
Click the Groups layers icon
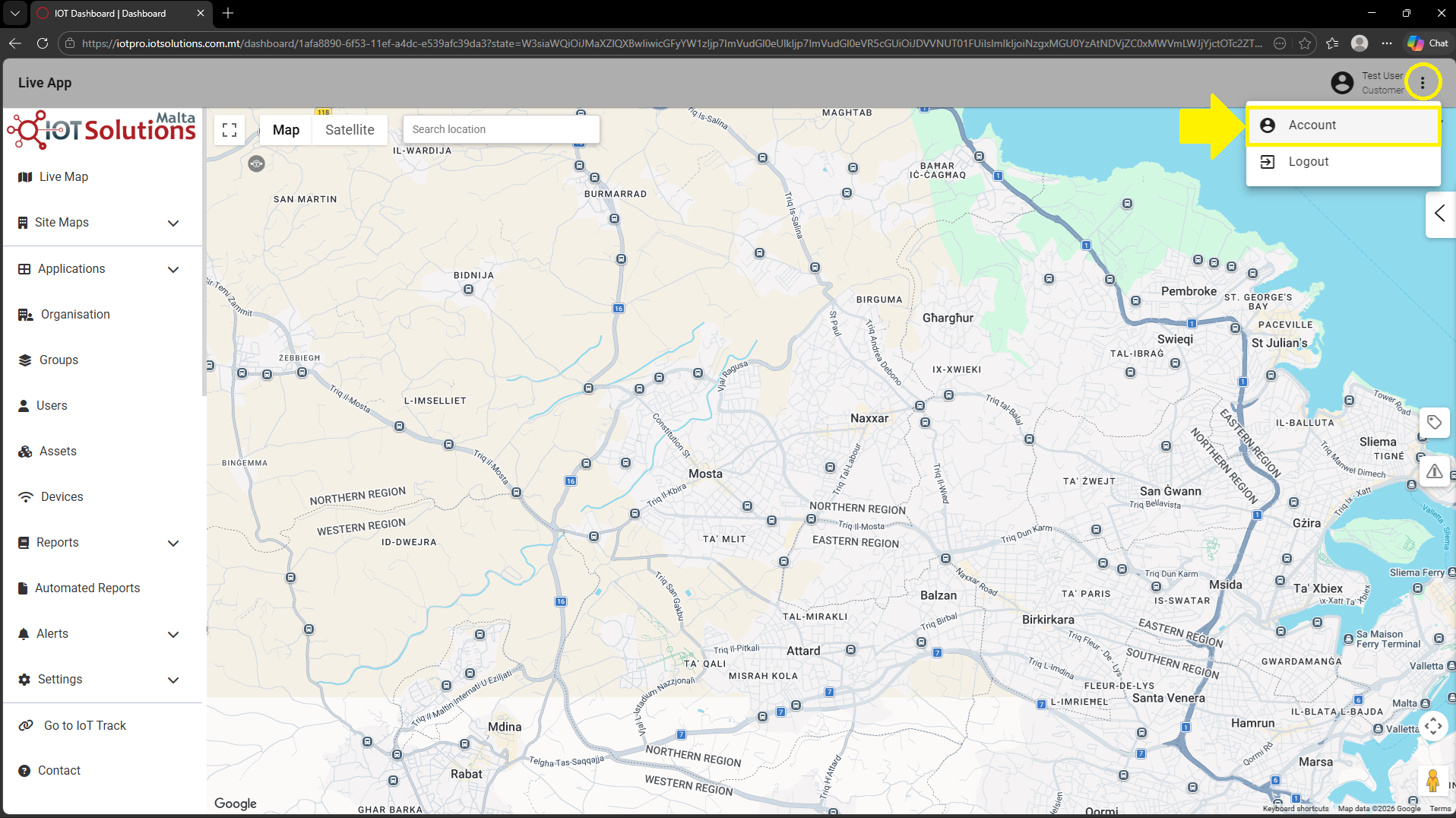(x=25, y=360)
